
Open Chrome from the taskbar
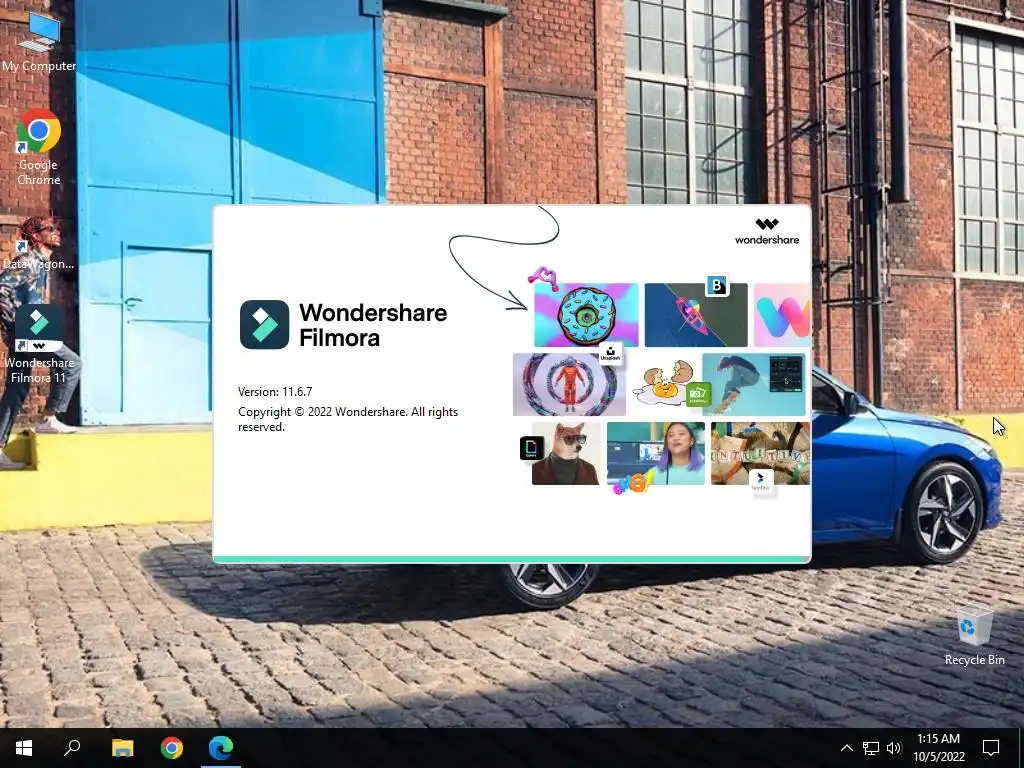[172, 748]
